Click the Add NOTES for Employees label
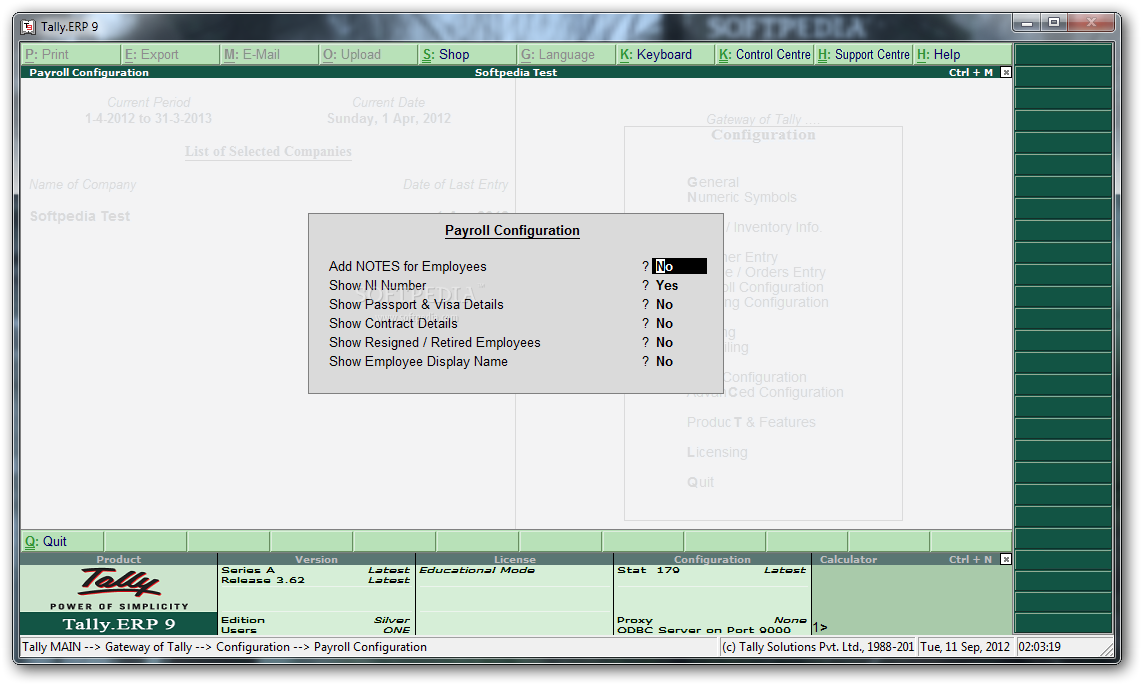The image size is (1142, 685). tap(407, 266)
